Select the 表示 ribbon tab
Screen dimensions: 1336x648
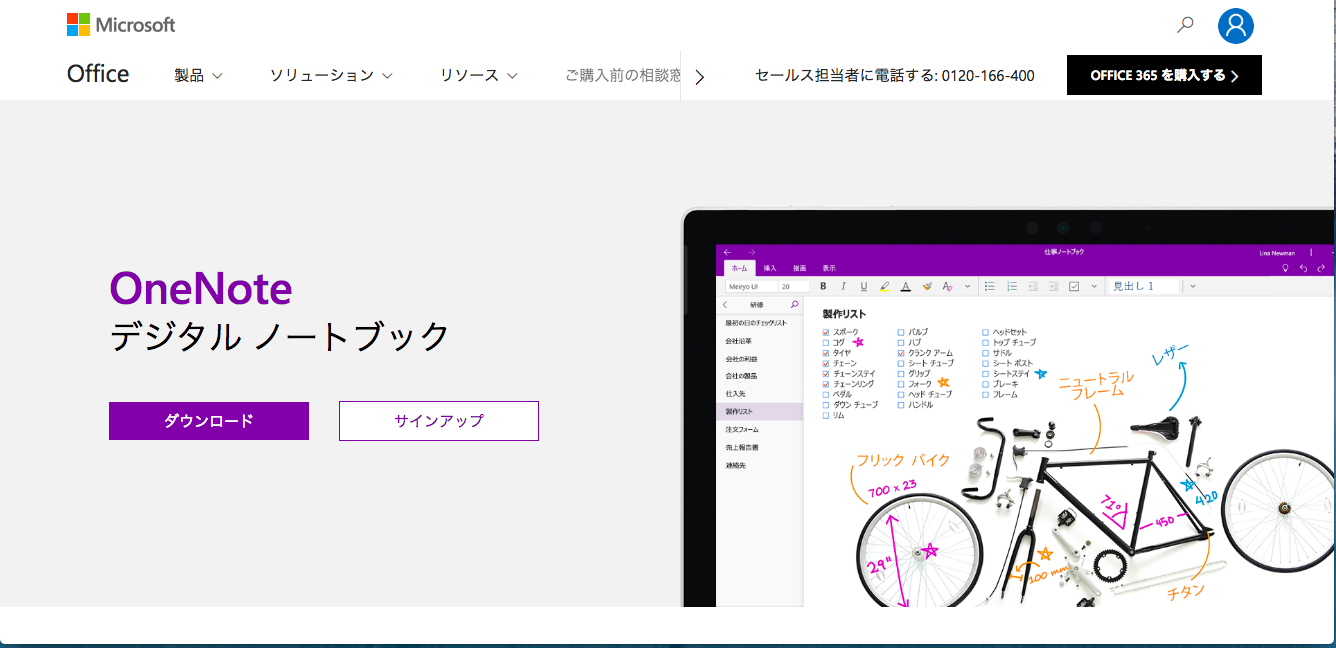pos(829,268)
